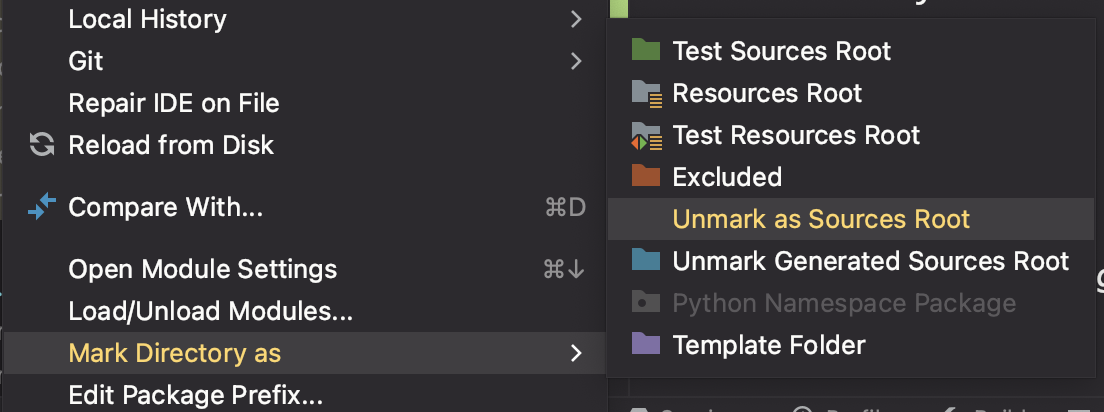
Task: Click the purple Template Folder icon
Action: tap(646, 344)
